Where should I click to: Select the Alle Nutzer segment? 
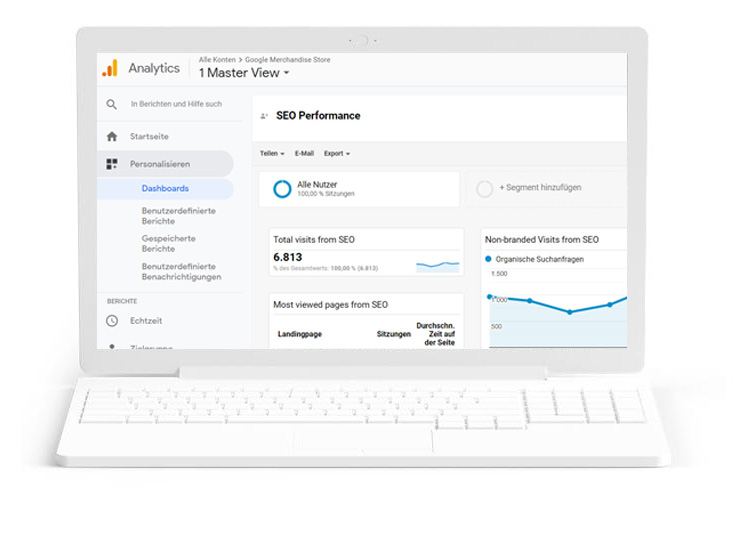point(359,189)
